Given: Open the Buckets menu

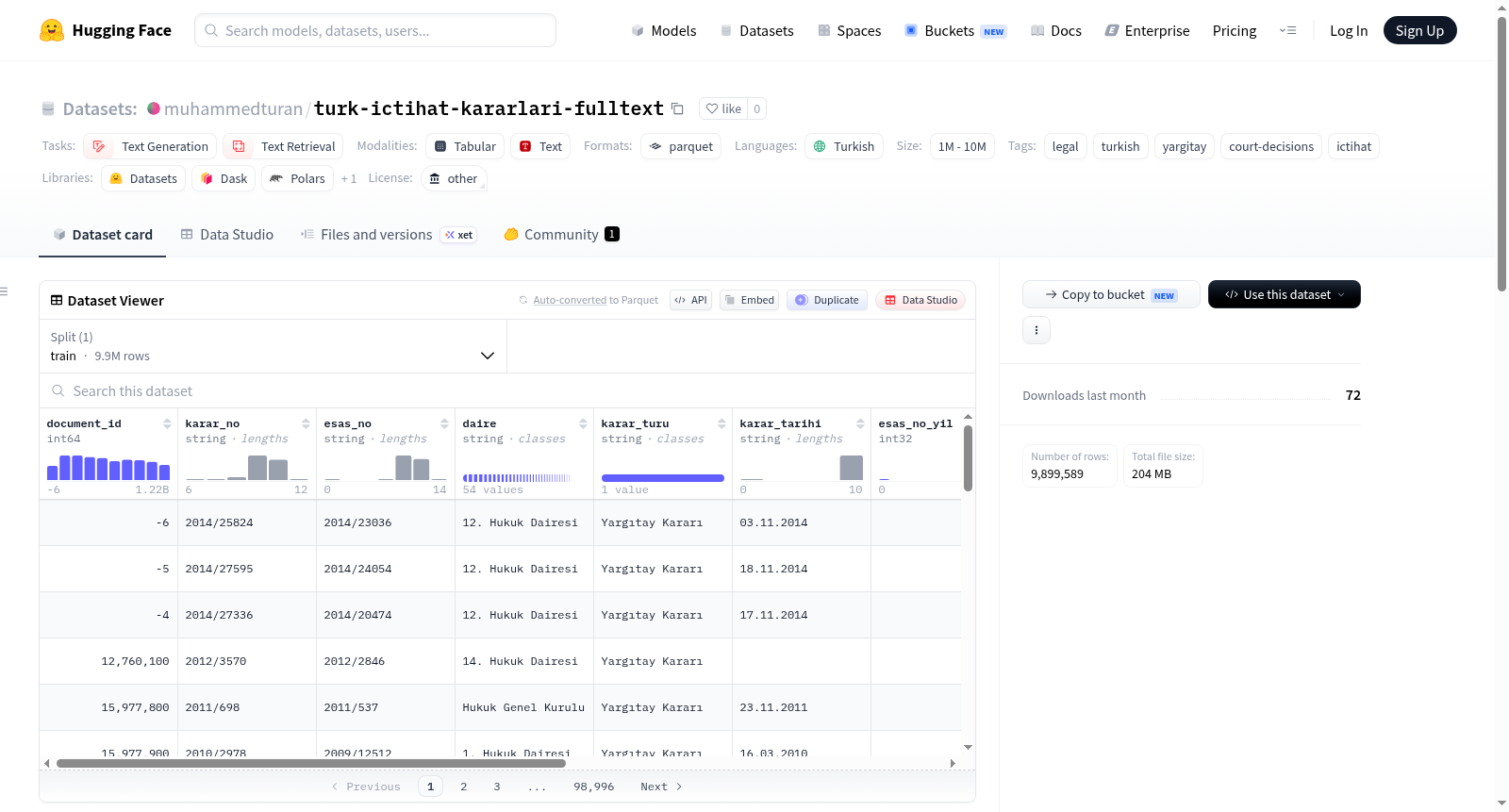Looking at the screenshot, I should point(955,30).
